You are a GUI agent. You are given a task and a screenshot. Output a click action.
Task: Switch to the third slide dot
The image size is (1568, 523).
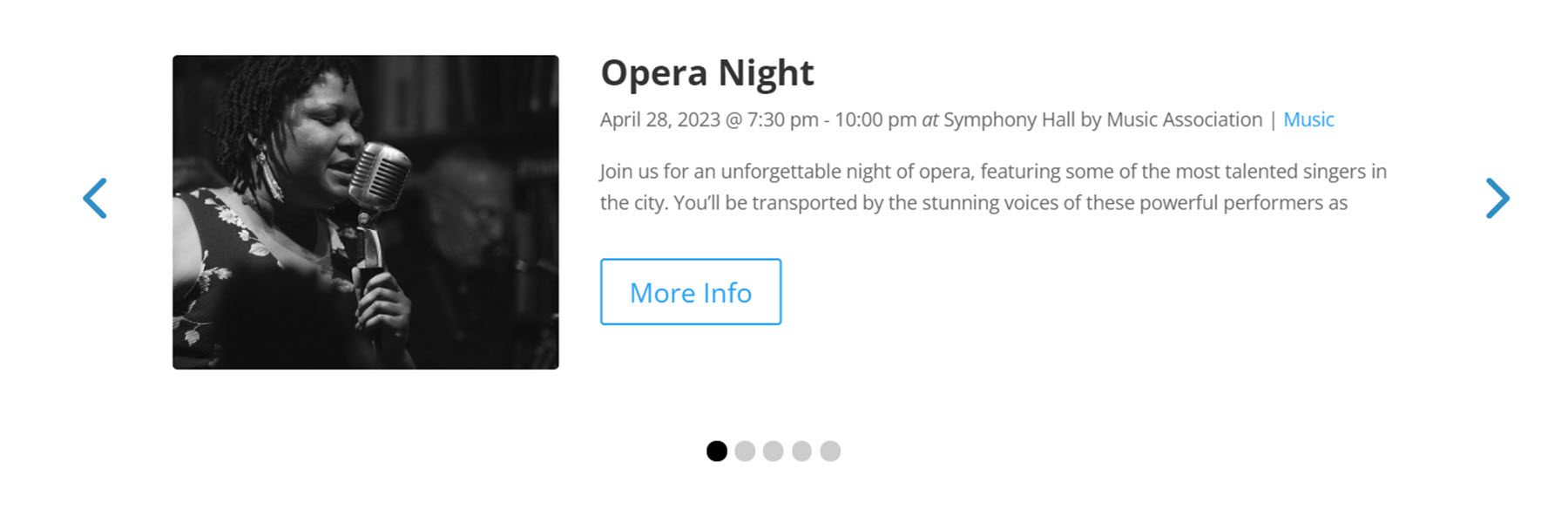click(773, 451)
